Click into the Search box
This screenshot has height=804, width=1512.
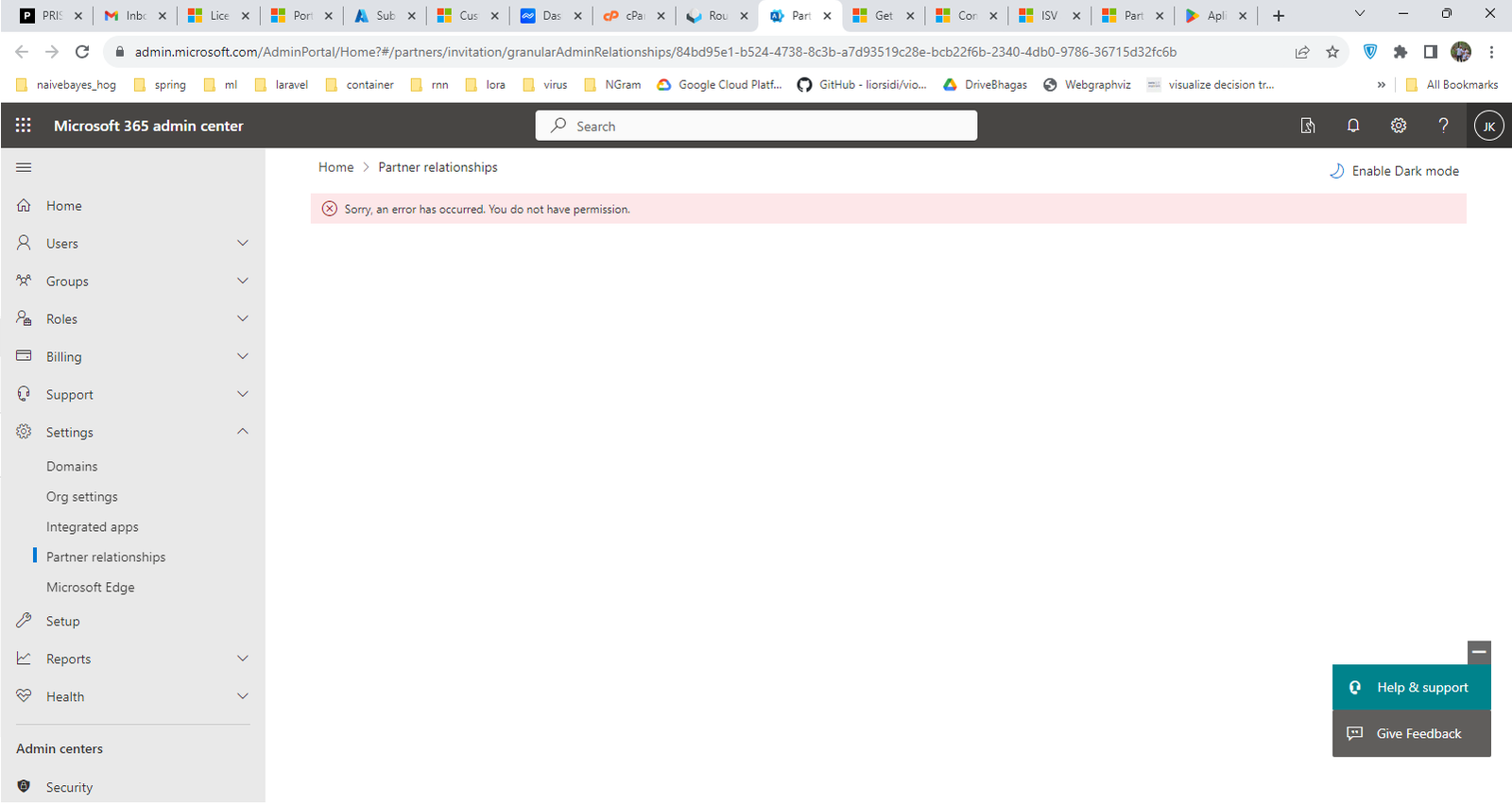pos(756,126)
